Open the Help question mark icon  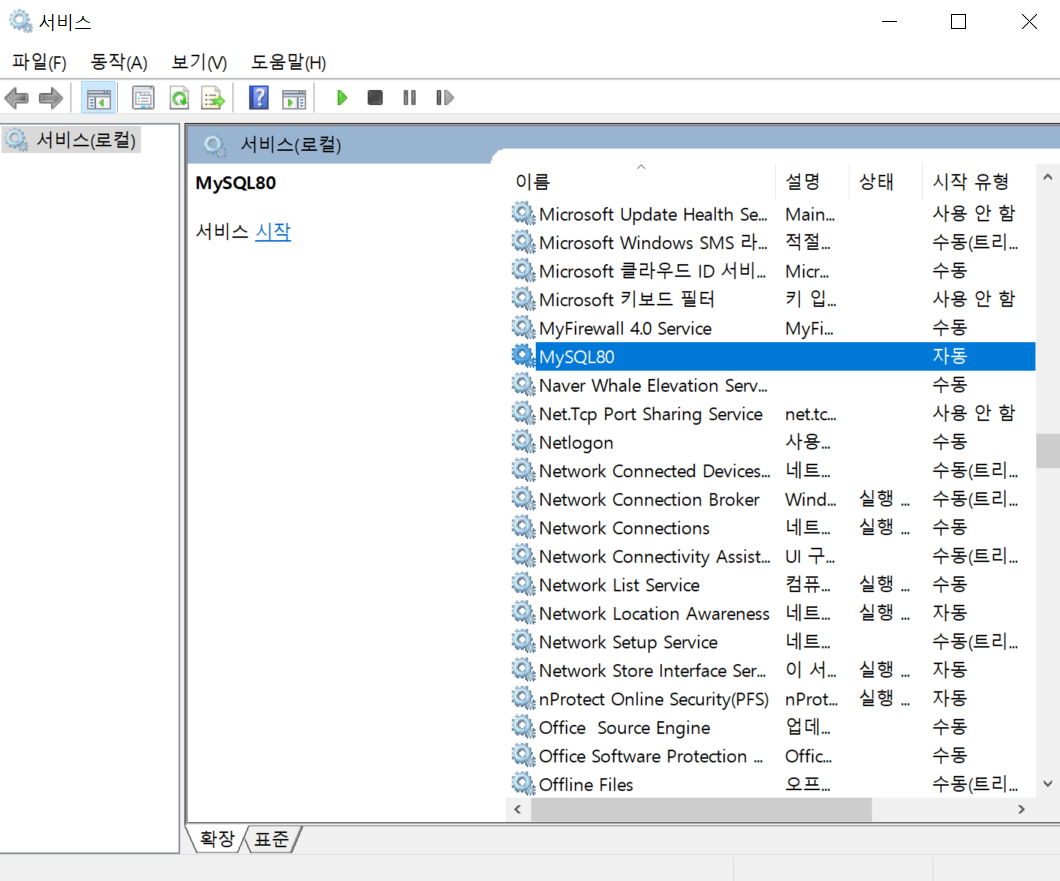(x=258, y=98)
